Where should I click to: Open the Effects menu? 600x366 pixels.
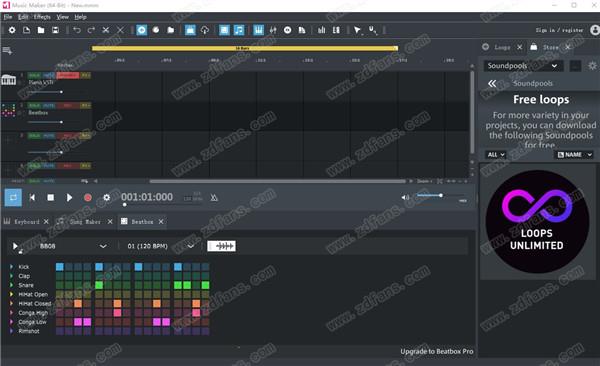(42, 17)
